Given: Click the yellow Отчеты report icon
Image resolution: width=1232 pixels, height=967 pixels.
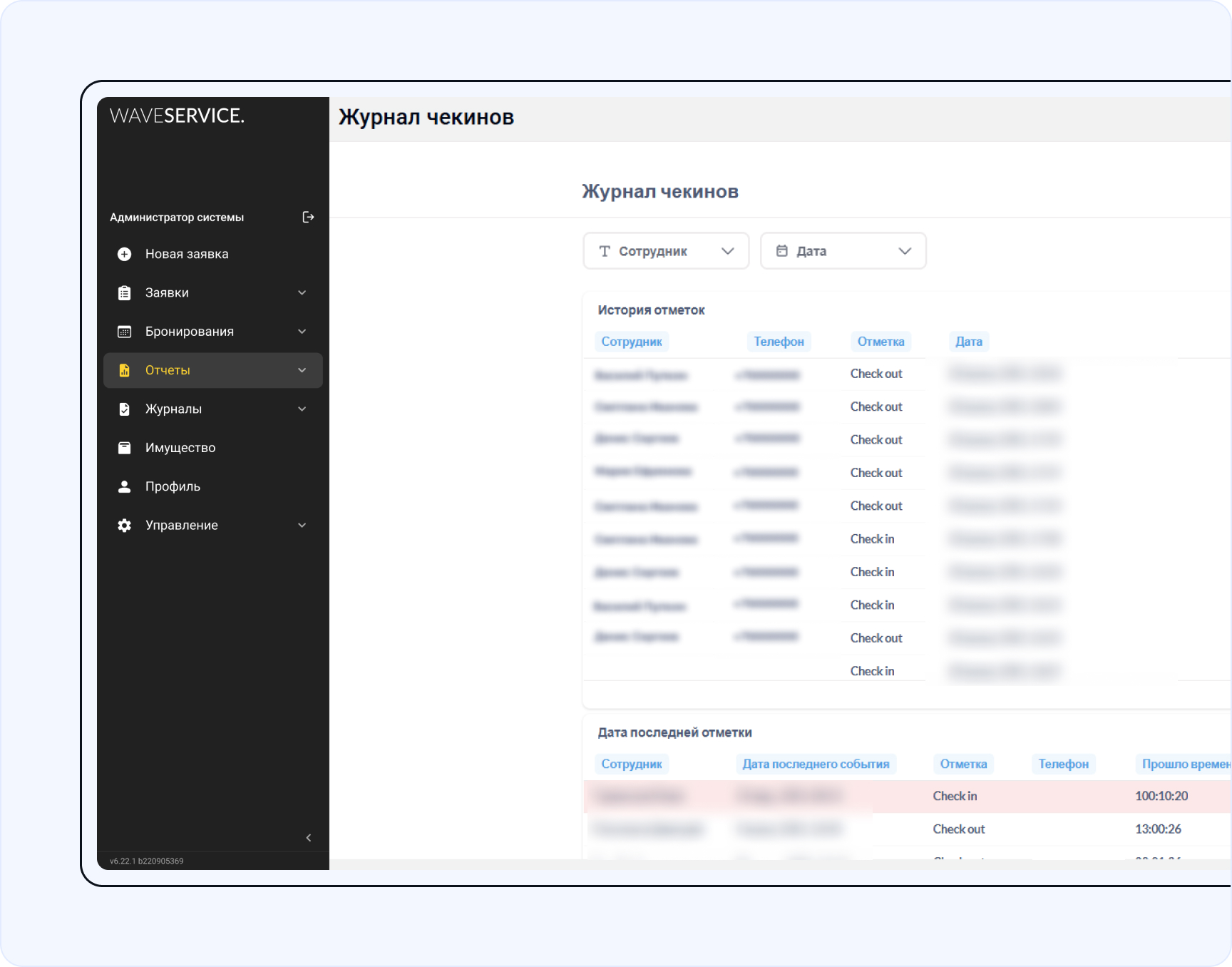Looking at the screenshot, I should click(124, 370).
